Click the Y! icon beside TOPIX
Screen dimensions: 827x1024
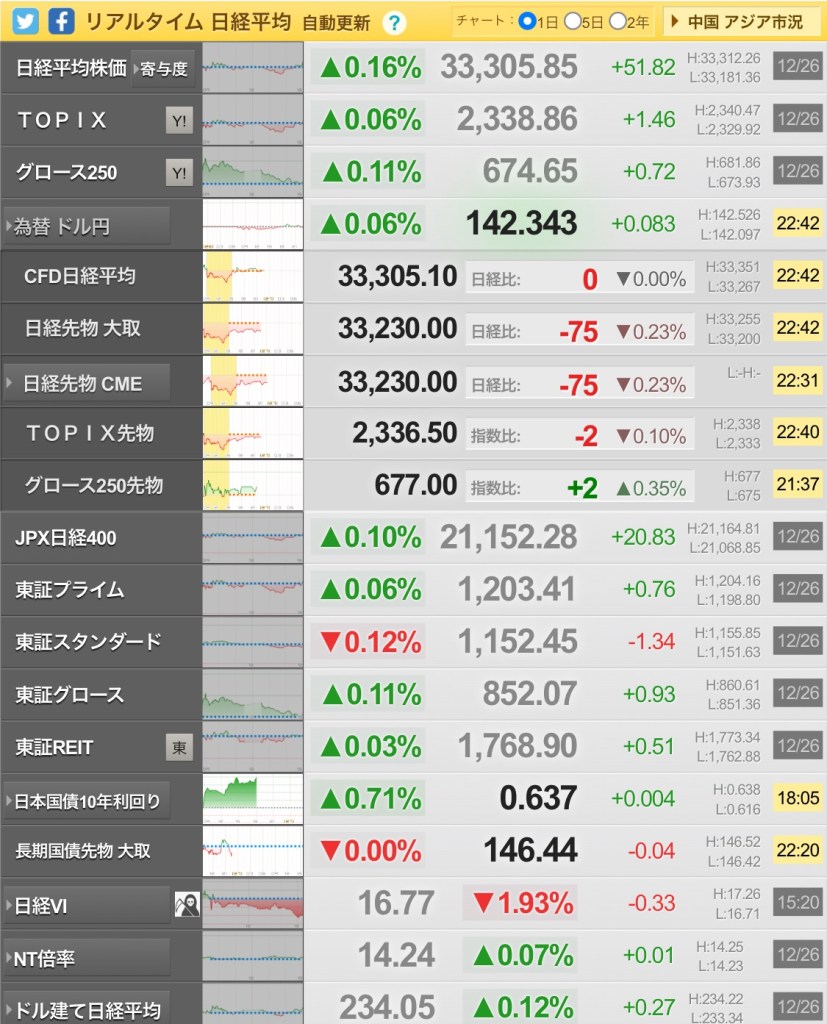click(x=179, y=121)
